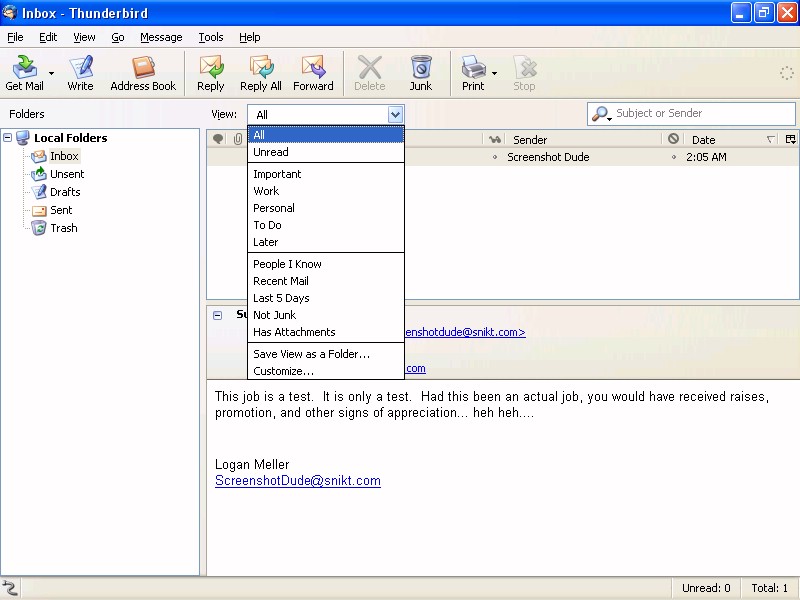
Task: Select the Unsent folder
Action: [x=67, y=174]
